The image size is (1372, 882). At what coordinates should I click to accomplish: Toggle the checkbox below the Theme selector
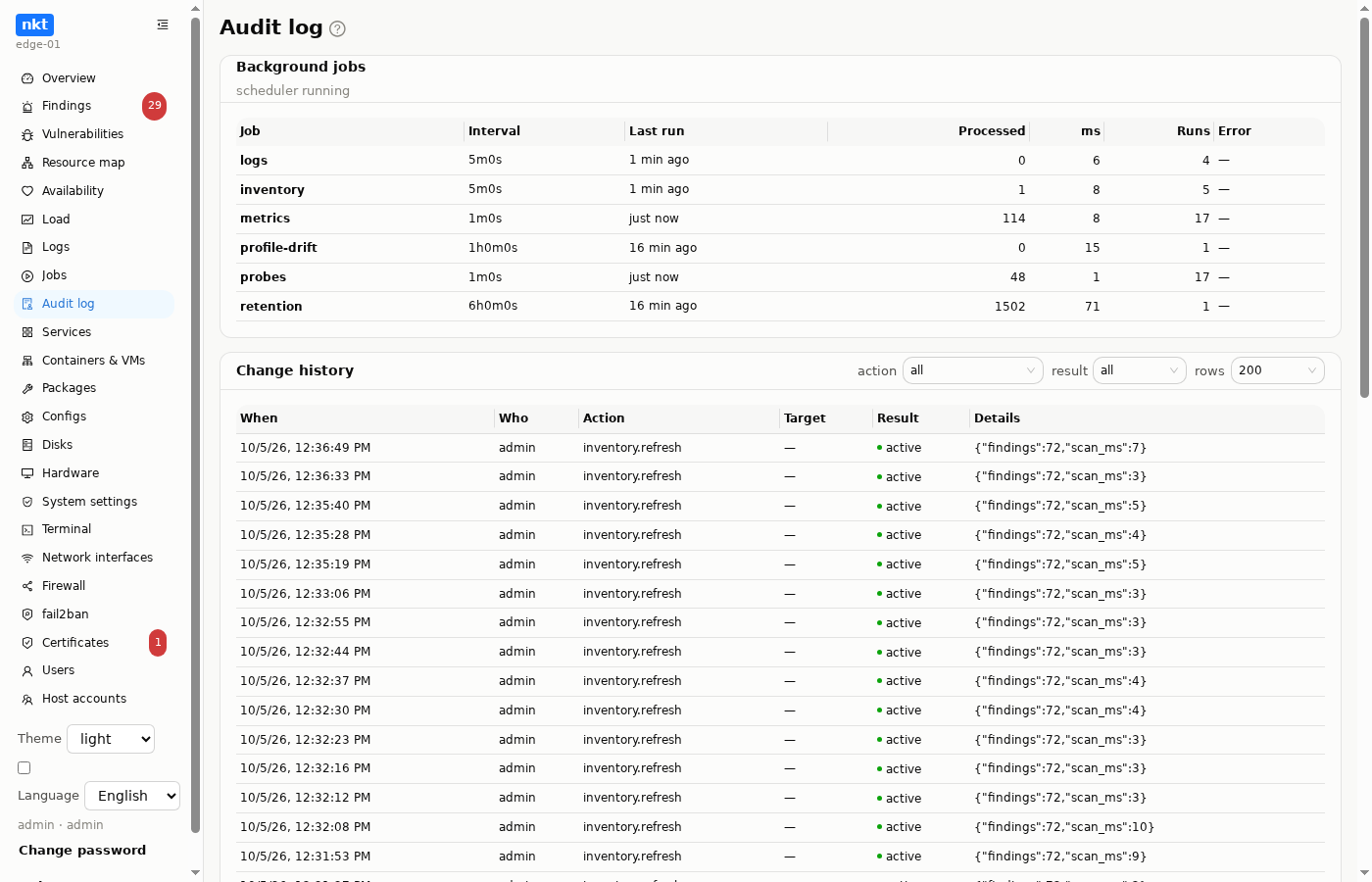point(24,768)
